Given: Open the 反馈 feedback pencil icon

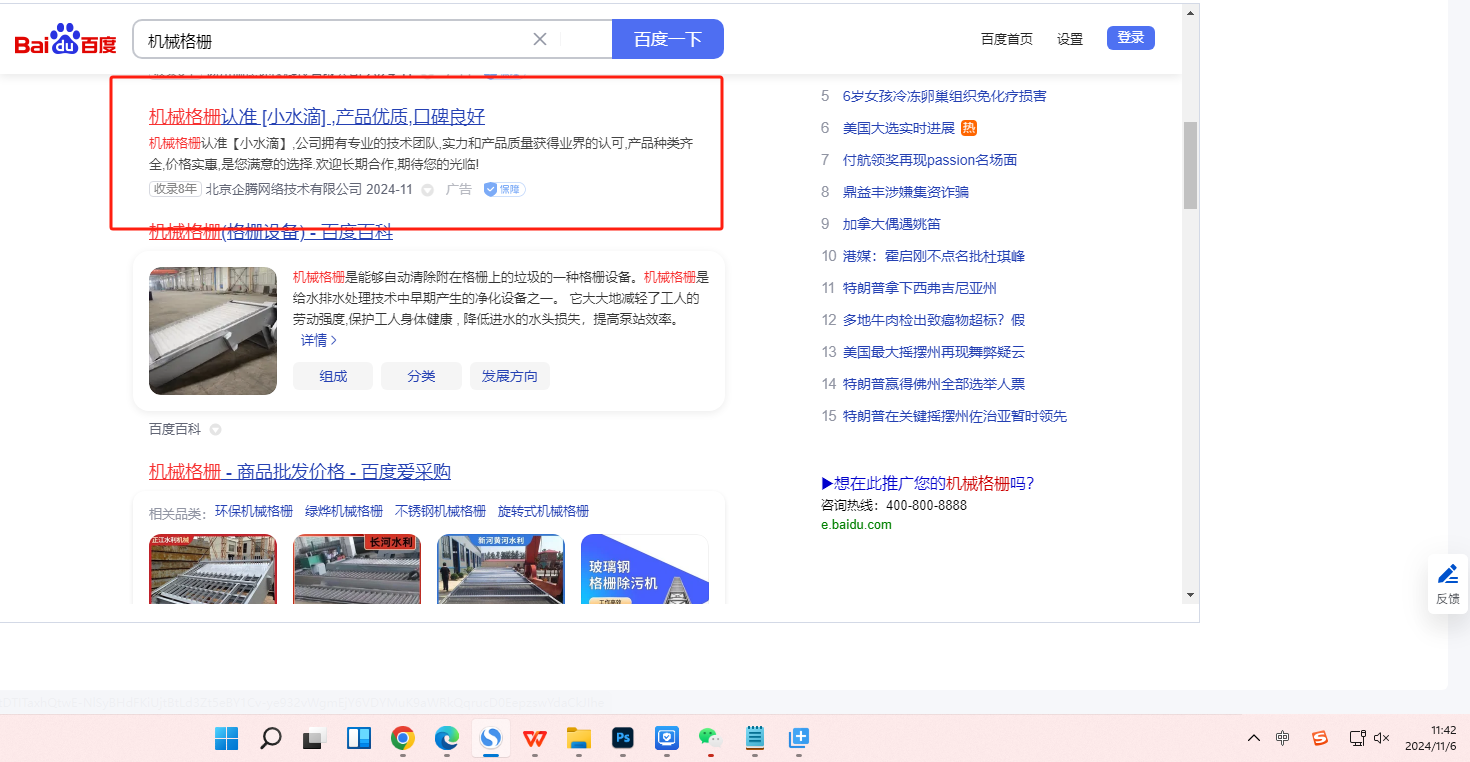Looking at the screenshot, I should 1447,574.
